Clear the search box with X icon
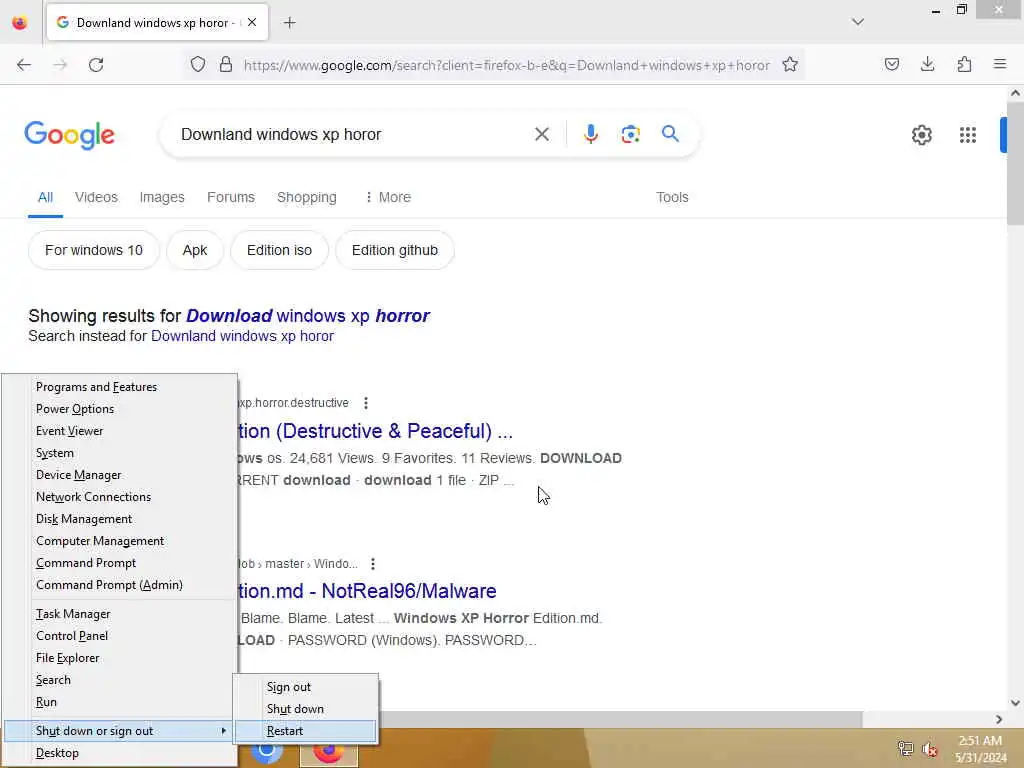The image size is (1024, 768). click(x=541, y=135)
